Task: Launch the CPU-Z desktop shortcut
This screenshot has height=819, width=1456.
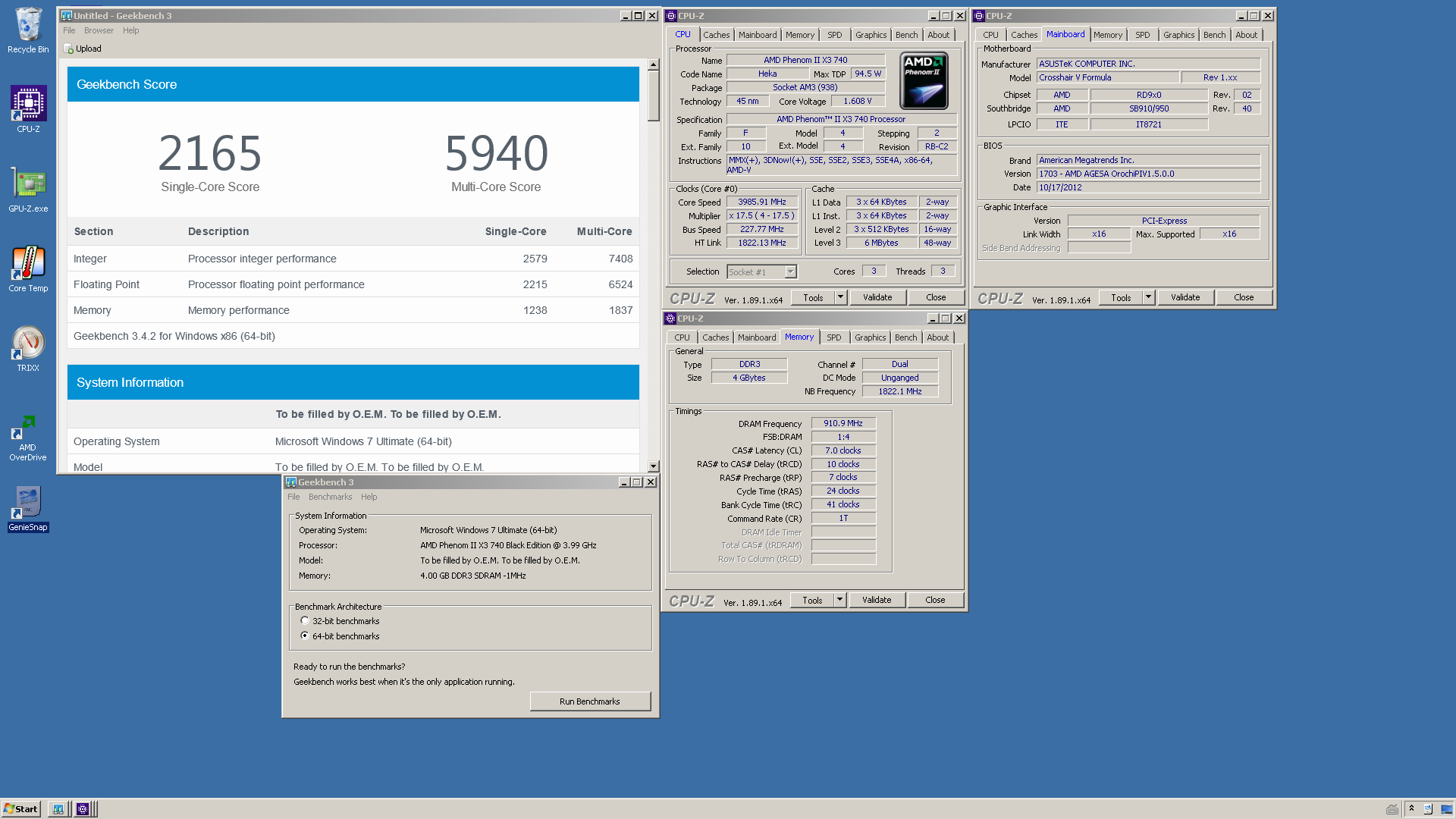Action: 28,108
